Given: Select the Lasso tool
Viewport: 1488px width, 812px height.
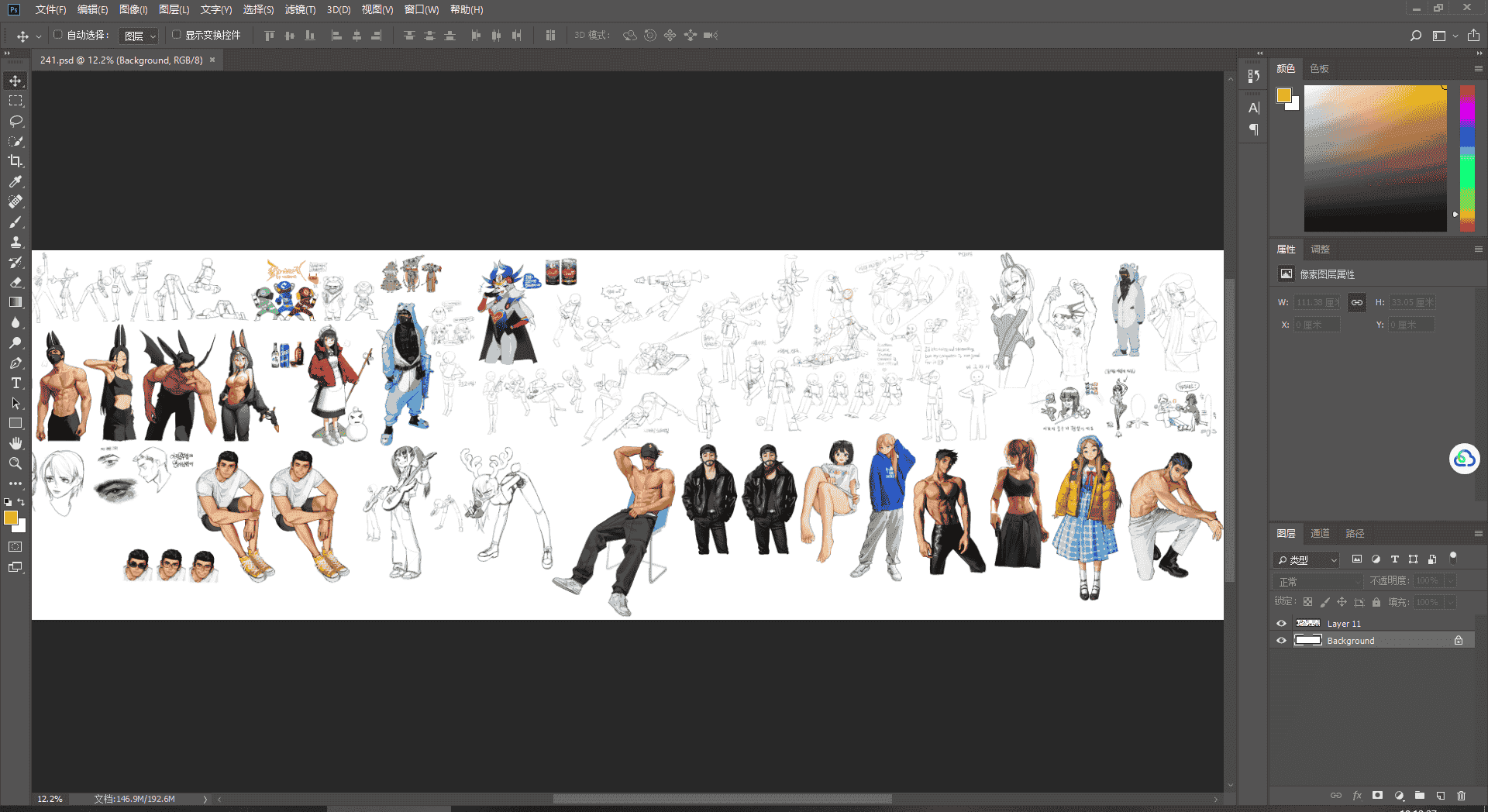Looking at the screenshot, I should click(15, 121).
